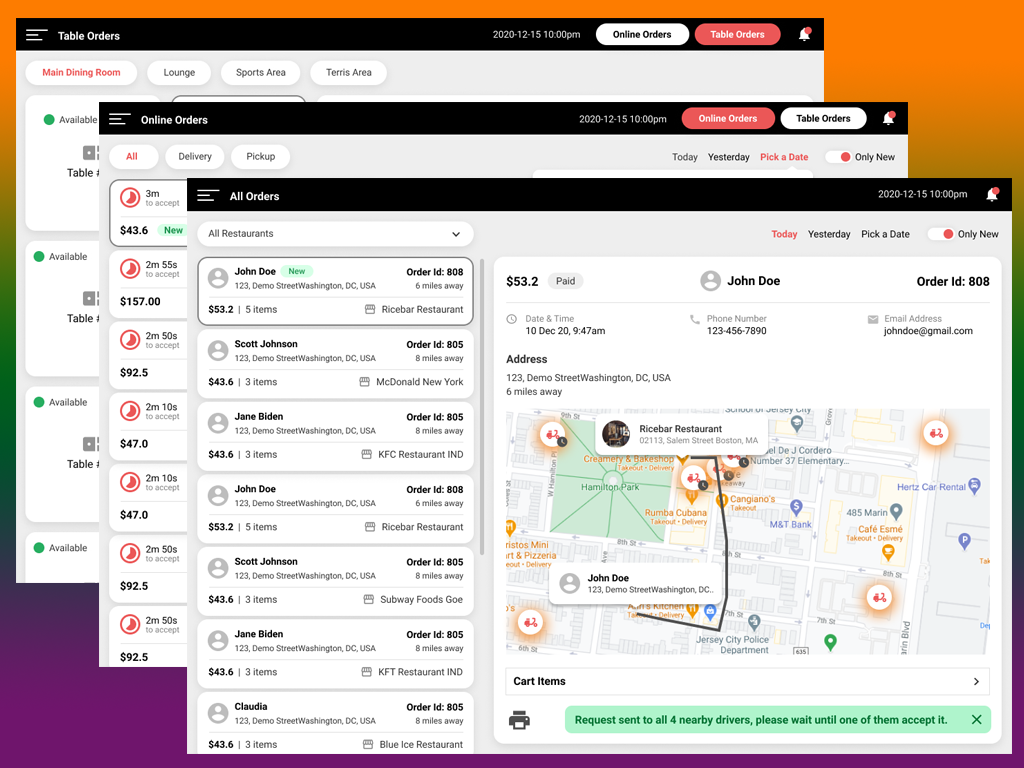Click the store icon next to KFC Restaurant IND
The height and width of the screenshot is (768, 1024).
[366, 455]
